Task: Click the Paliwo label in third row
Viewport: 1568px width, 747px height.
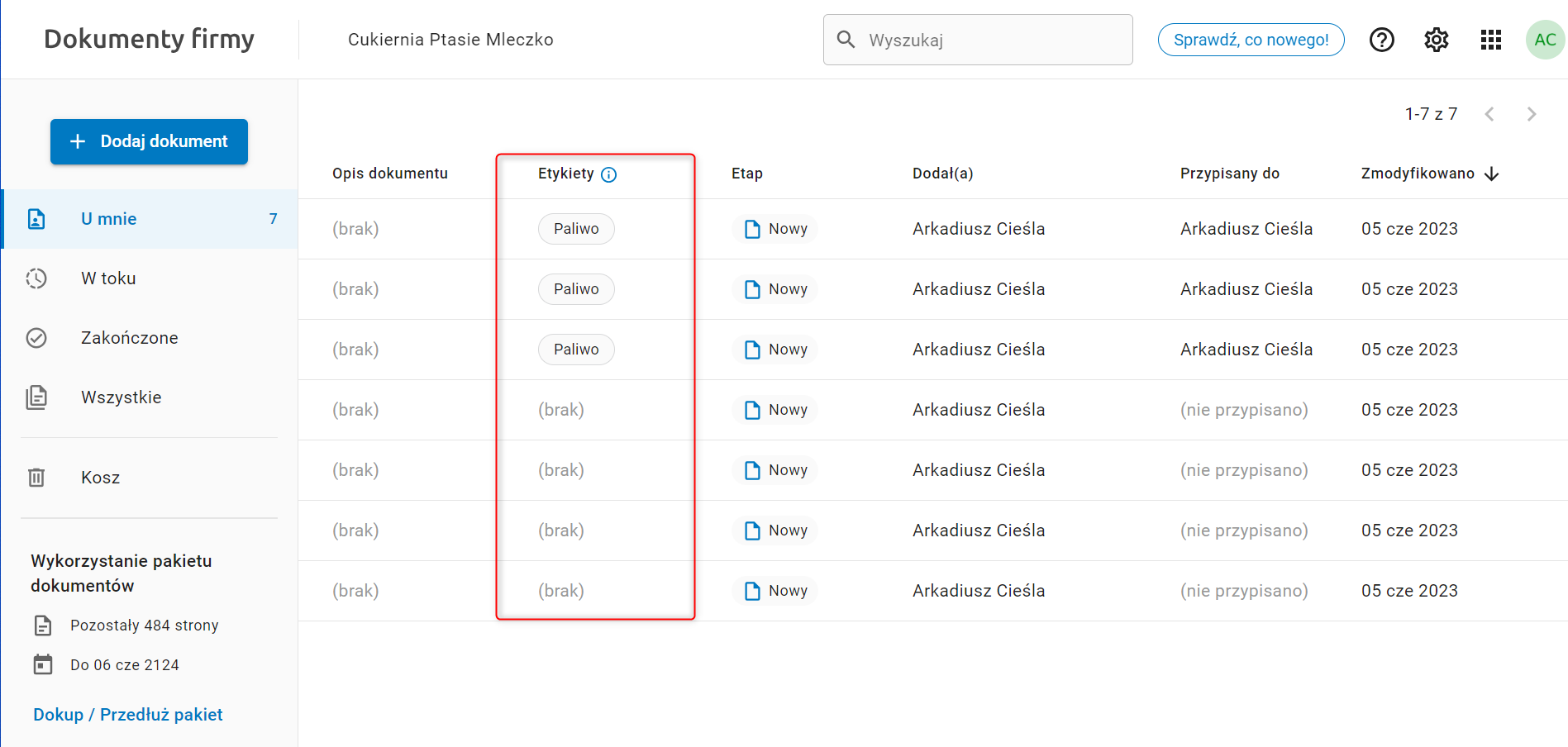Action: coord(576,350)
